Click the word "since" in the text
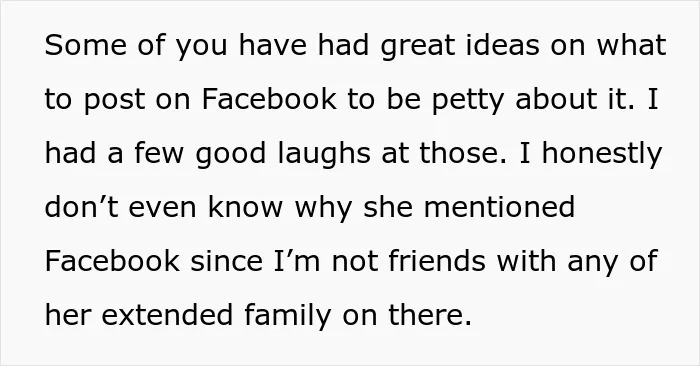 226,260
